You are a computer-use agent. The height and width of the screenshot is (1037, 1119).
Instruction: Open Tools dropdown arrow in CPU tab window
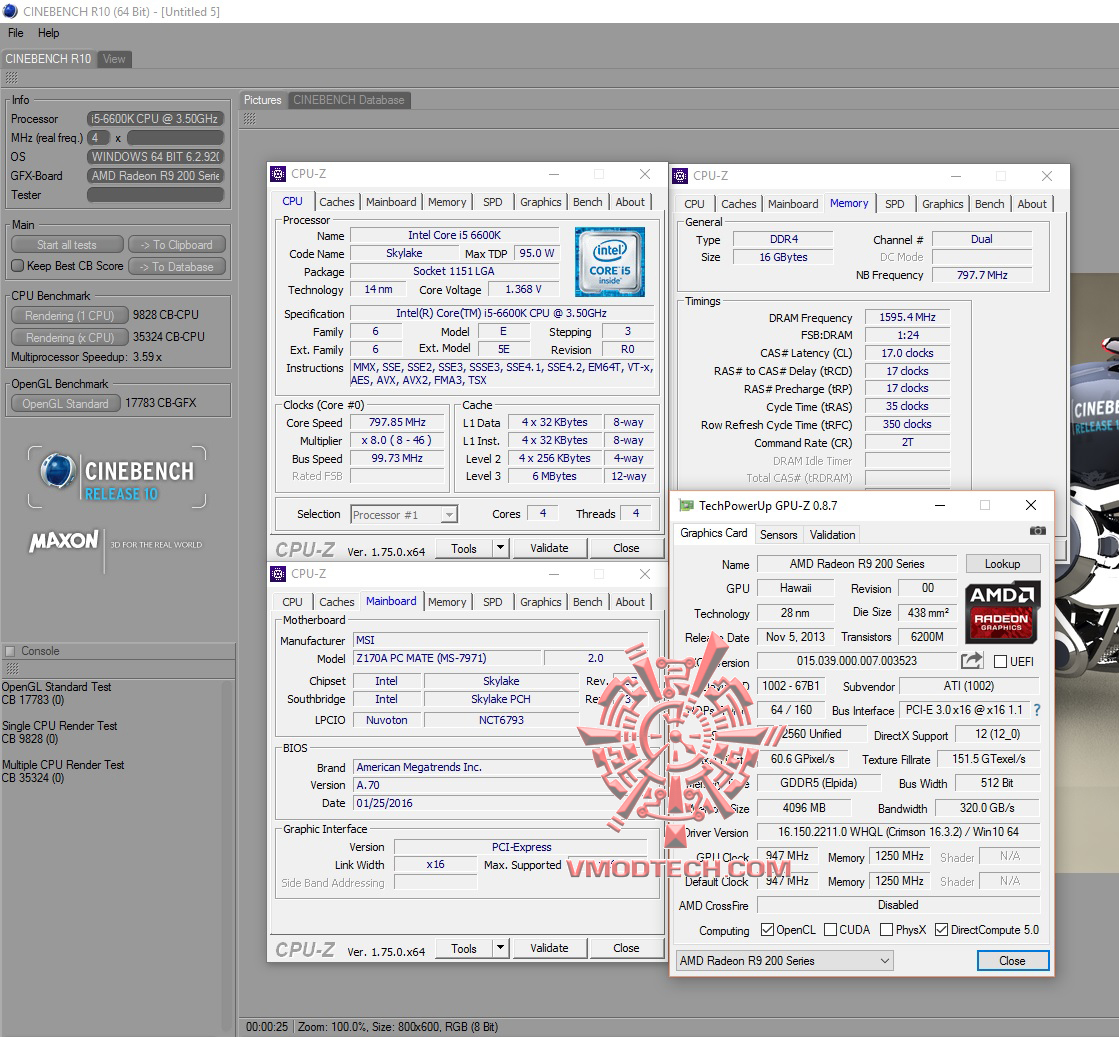(x=500, y=548)
